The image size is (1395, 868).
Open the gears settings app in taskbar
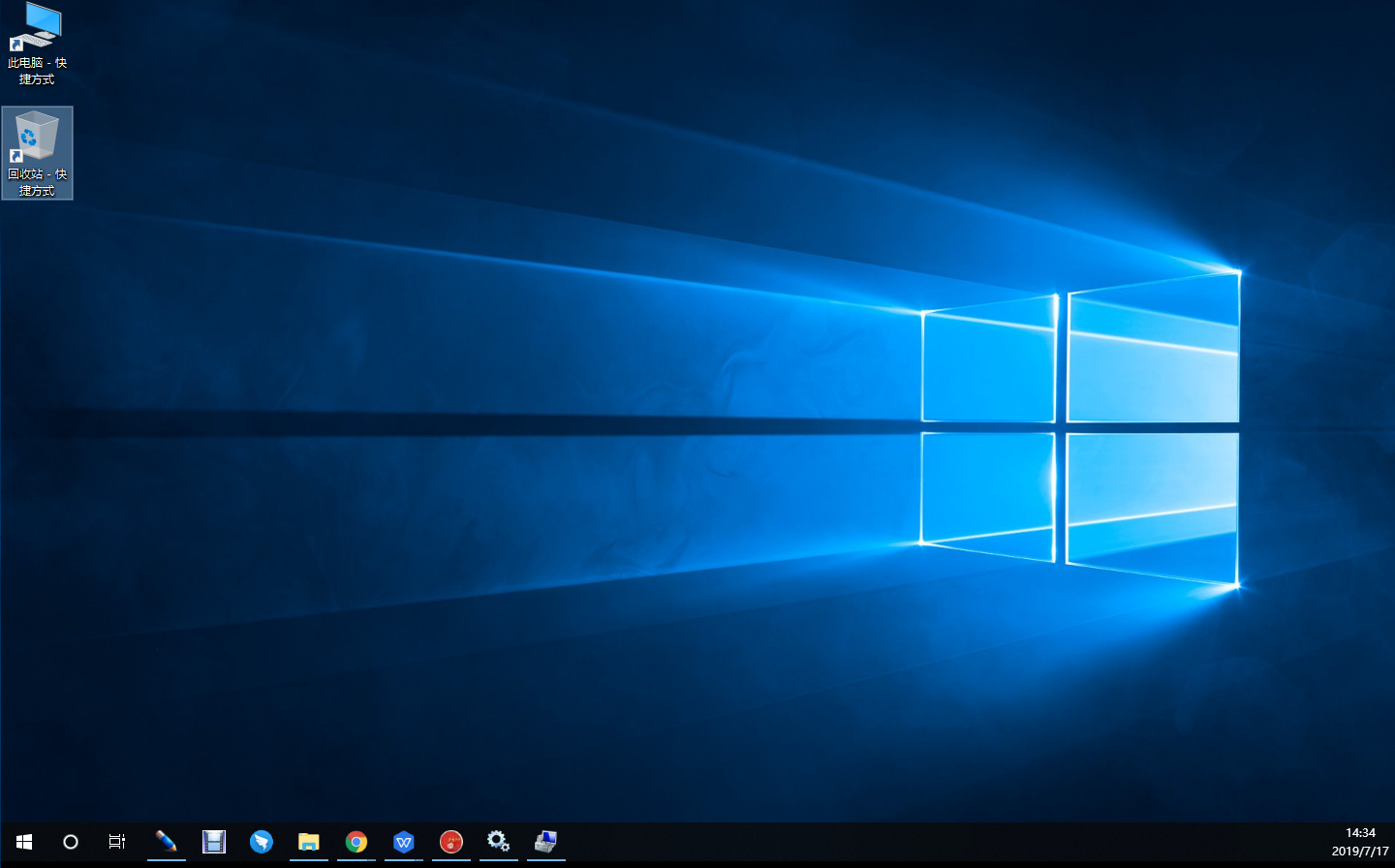pyautogui.click(x=498, y=841)
